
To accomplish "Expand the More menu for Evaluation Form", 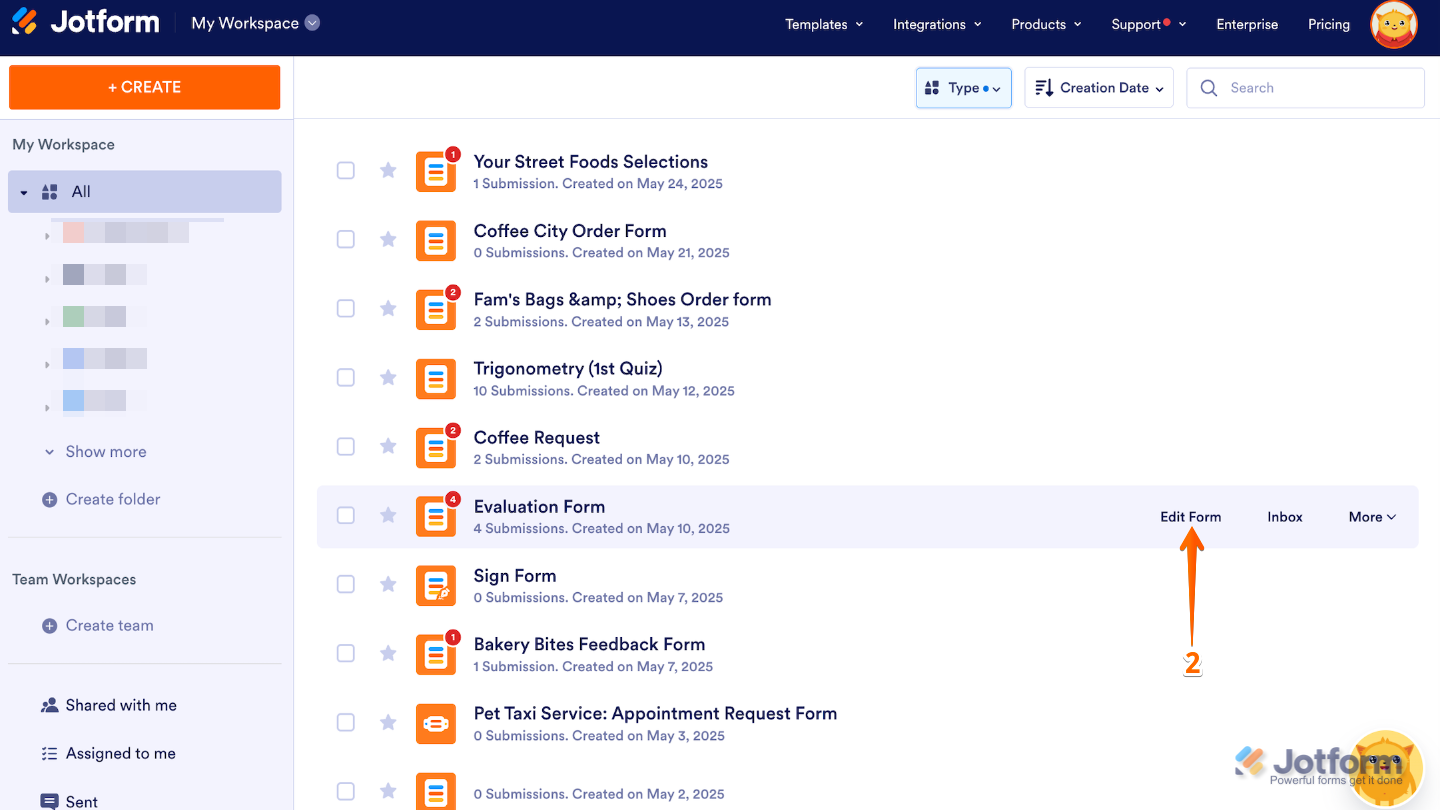I will 1371,516.
